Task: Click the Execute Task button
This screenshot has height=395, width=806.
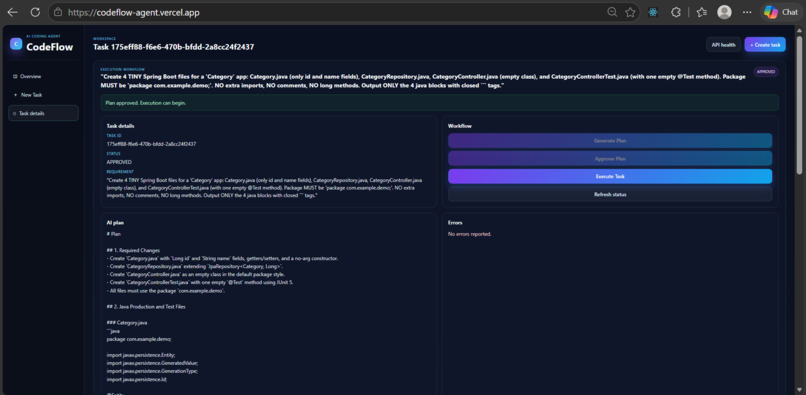Action: coord(610,176)
